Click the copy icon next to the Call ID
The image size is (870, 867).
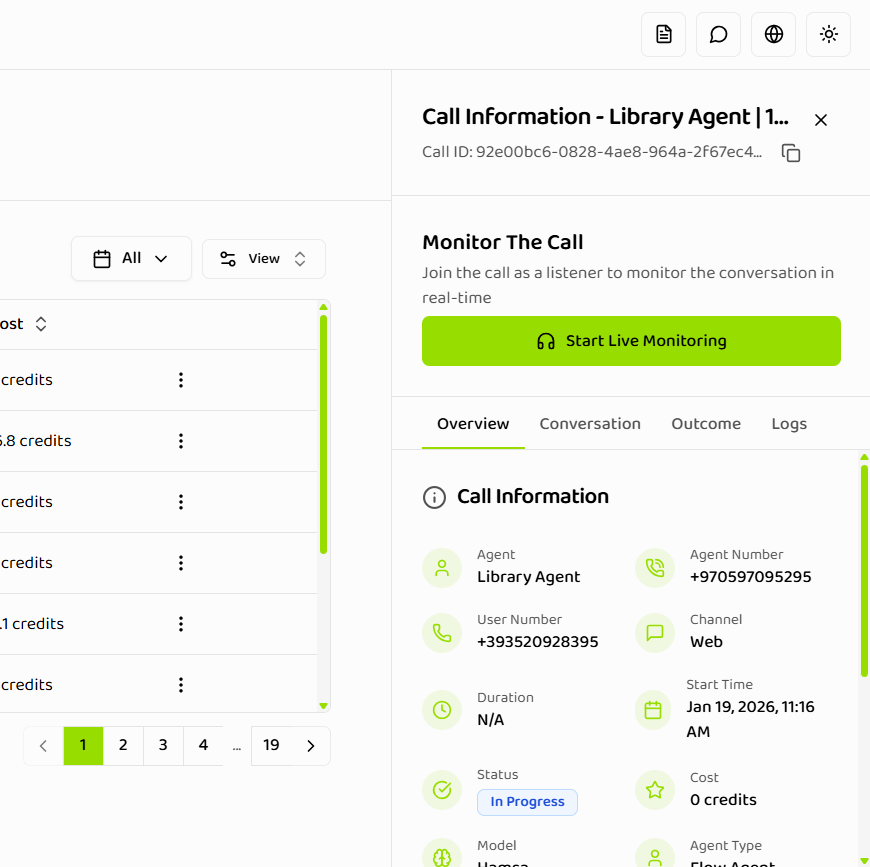[x=791, y=152]
